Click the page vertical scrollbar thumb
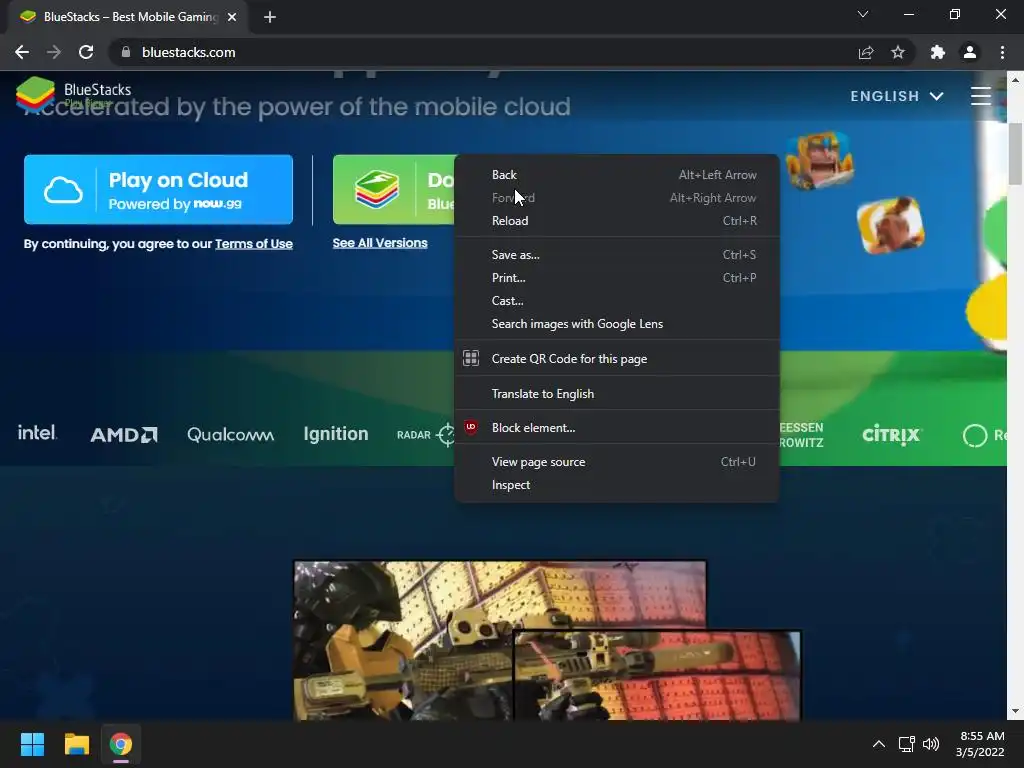The width and height of the screenshot is (1024, 768). click(x=1015, y=153)
